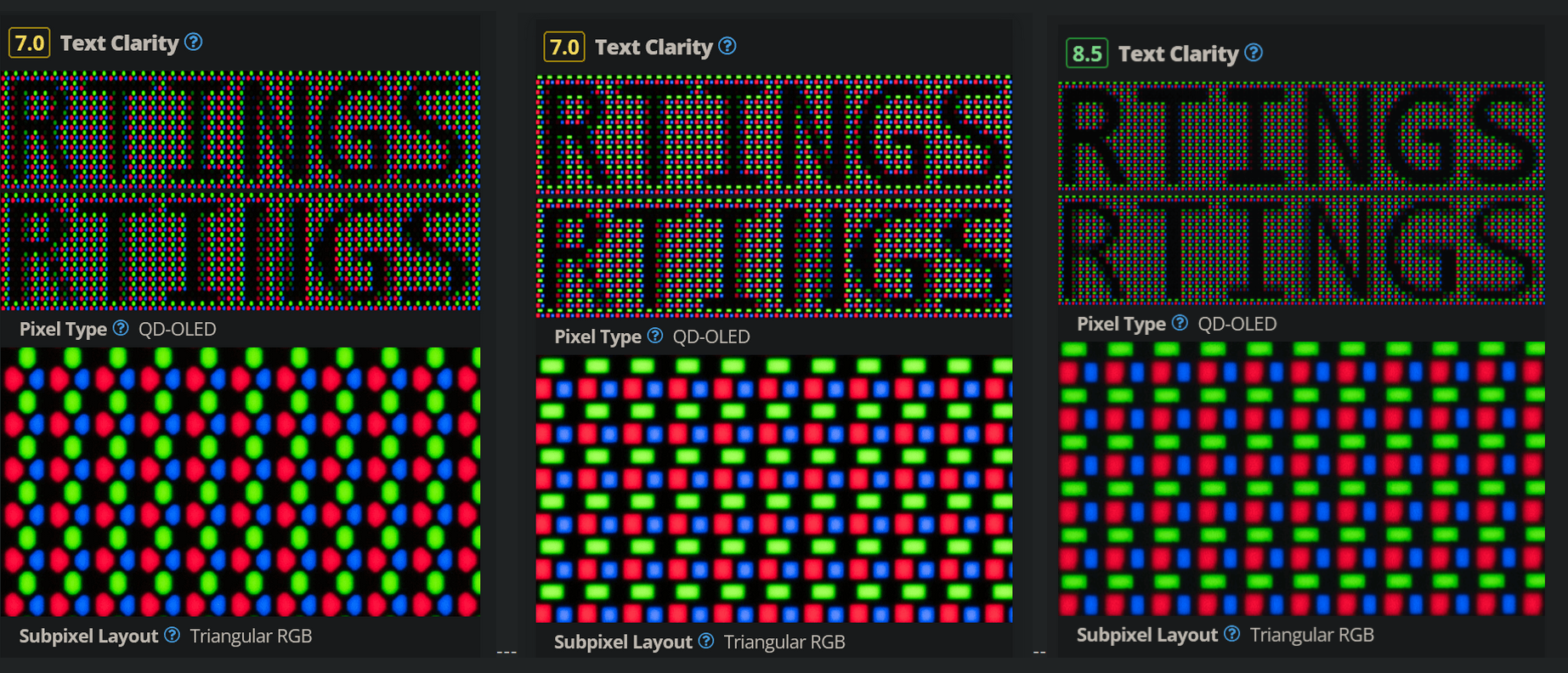Click Pixel Type help icon in middle panel
The image size is (1568, 673).
click(654, 336)
